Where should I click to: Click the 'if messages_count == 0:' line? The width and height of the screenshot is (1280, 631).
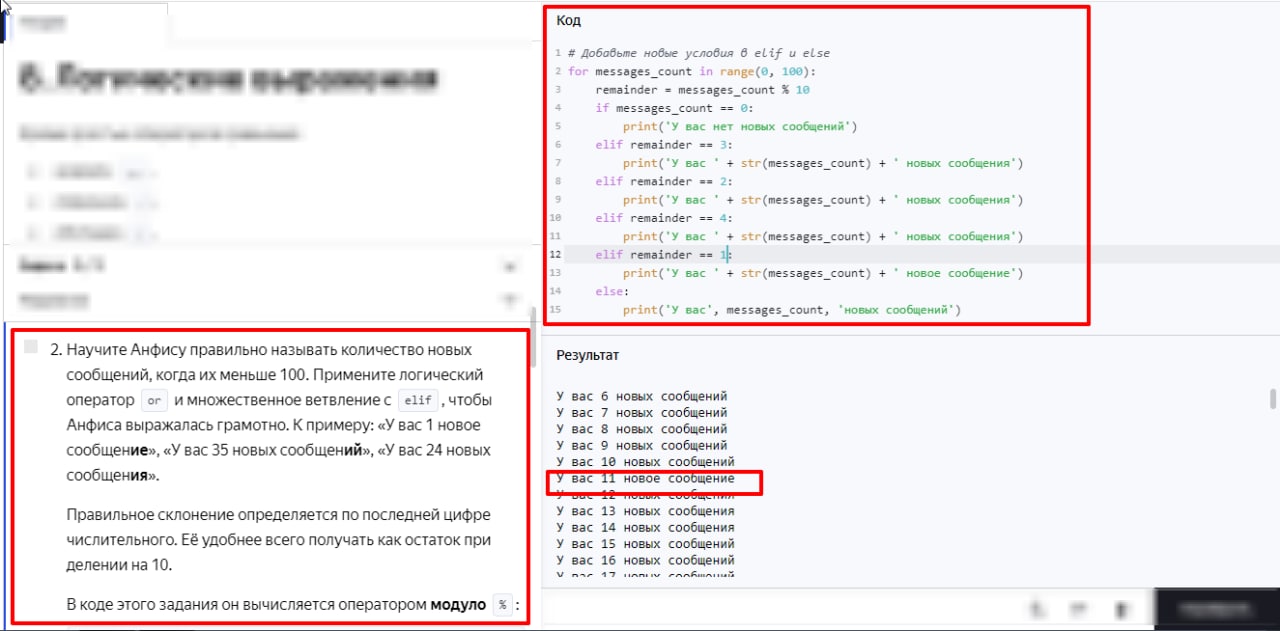674,108
